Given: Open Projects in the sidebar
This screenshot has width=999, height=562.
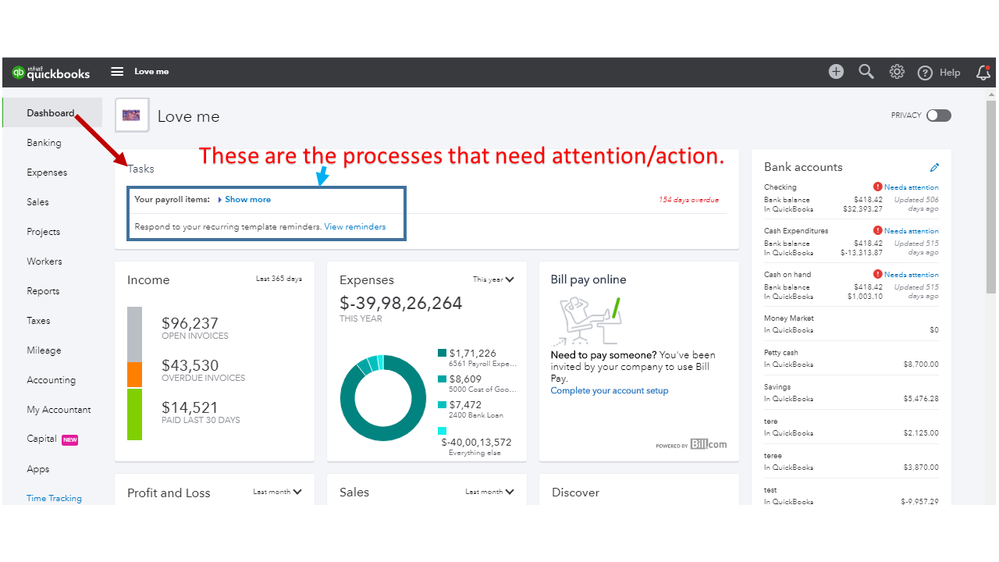Looking at the screenshot, I should tap(43, 231).
